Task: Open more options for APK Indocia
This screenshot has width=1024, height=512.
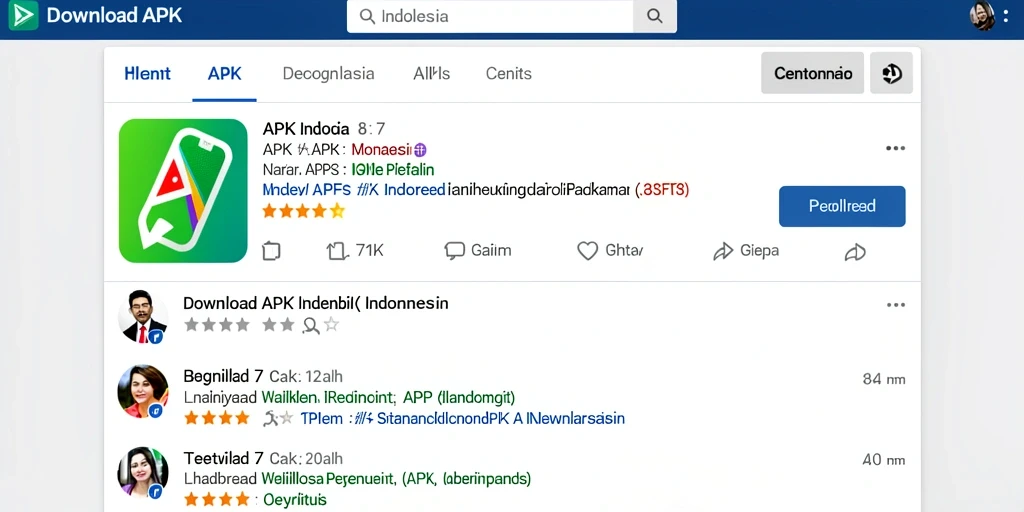Action: (x=895, y=148)
